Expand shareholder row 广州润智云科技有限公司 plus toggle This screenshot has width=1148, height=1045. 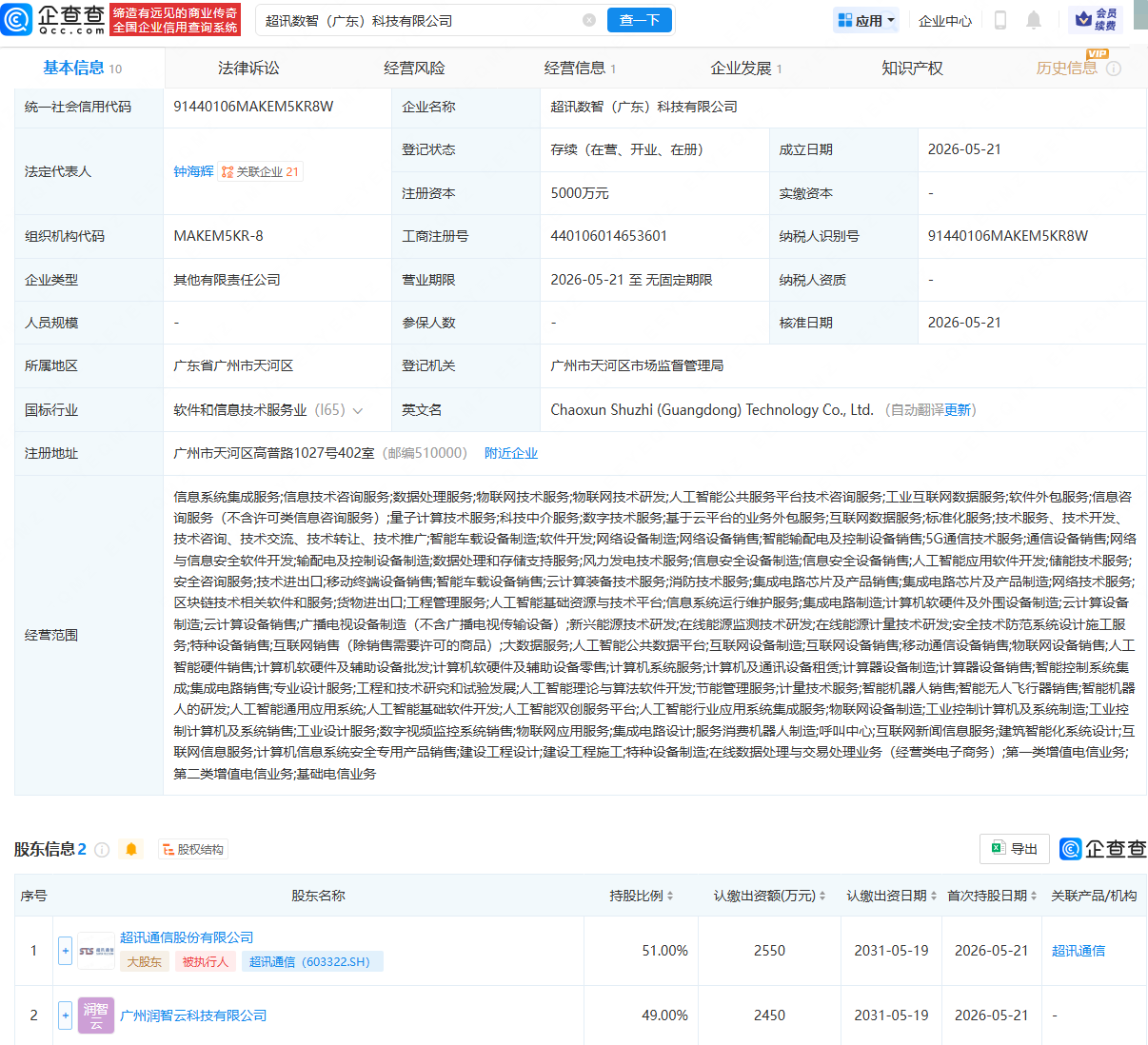point(65,1015)
